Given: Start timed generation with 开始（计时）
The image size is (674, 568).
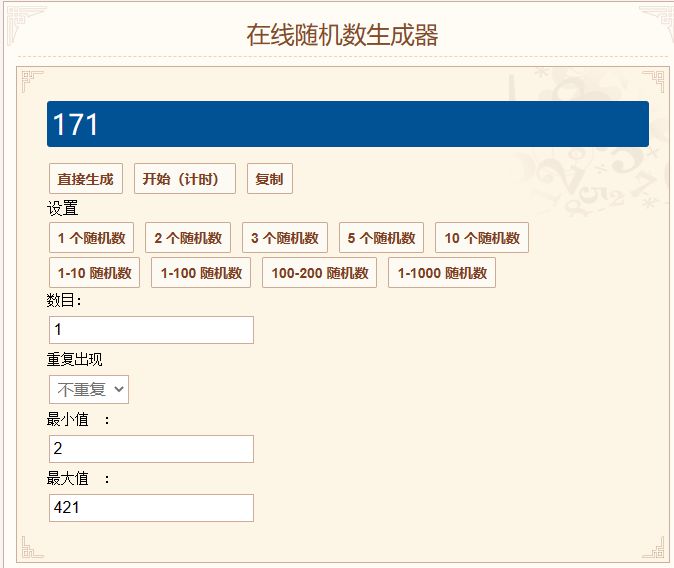Looking at the screenshot, I should pos(185,178).
